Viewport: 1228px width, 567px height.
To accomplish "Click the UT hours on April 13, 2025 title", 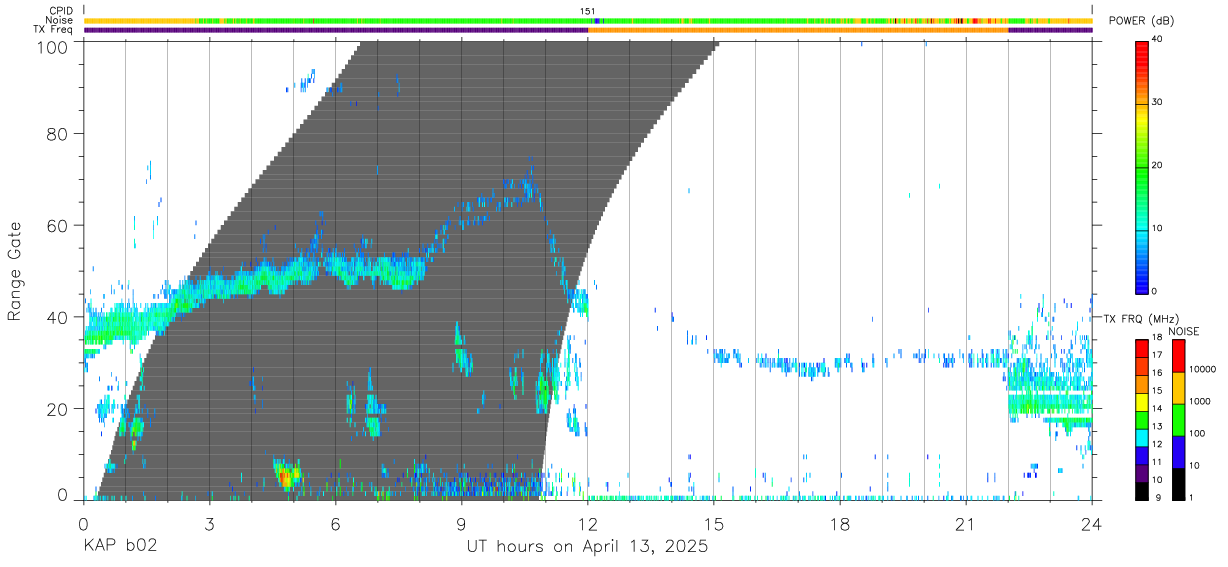I will tap(588, 547).
